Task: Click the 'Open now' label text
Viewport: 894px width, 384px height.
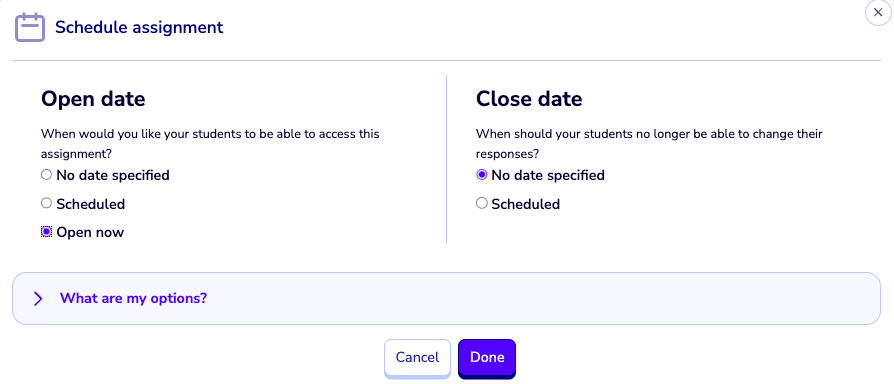Action: [90, 232]
